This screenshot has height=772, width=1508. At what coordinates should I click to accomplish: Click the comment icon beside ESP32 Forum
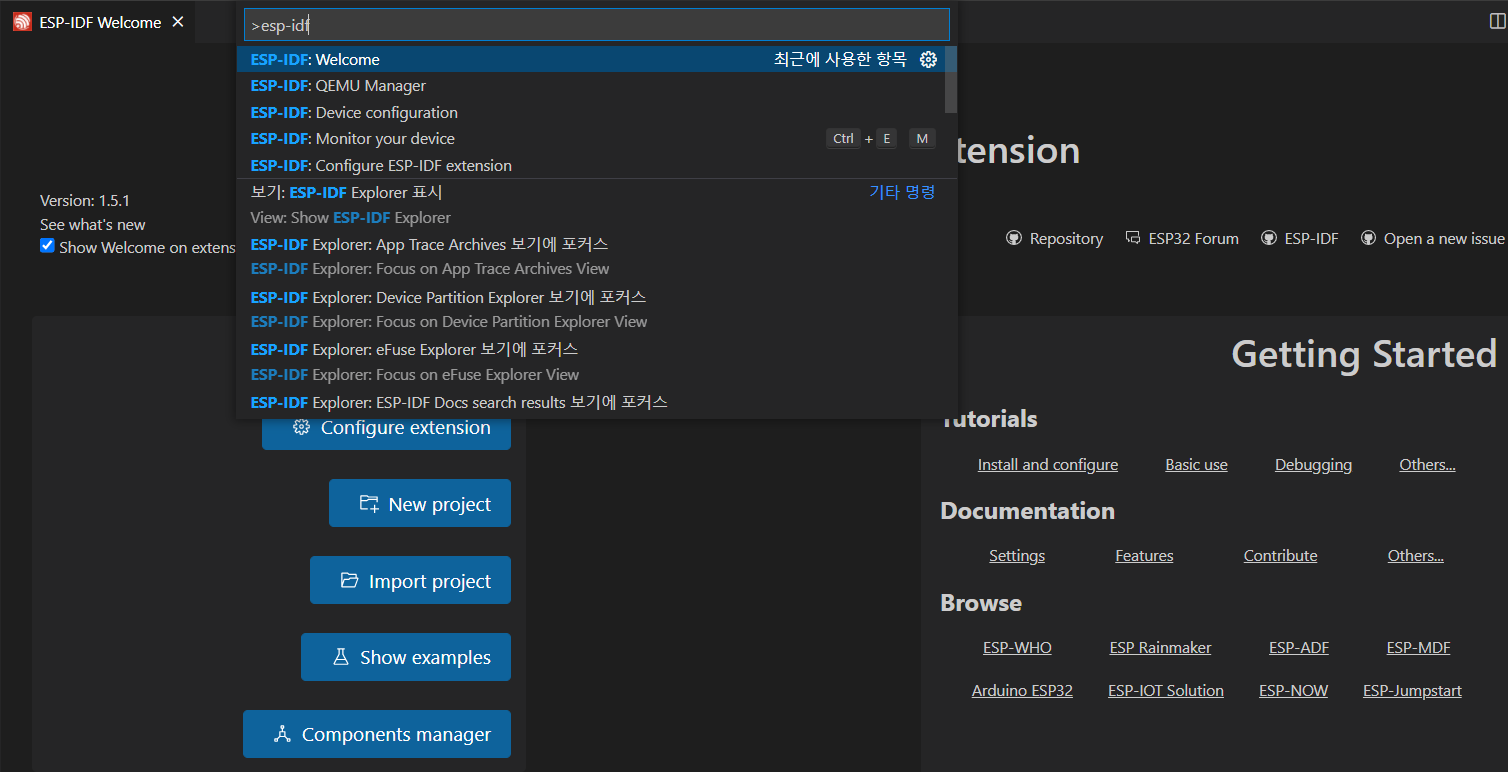(1133, 238)
